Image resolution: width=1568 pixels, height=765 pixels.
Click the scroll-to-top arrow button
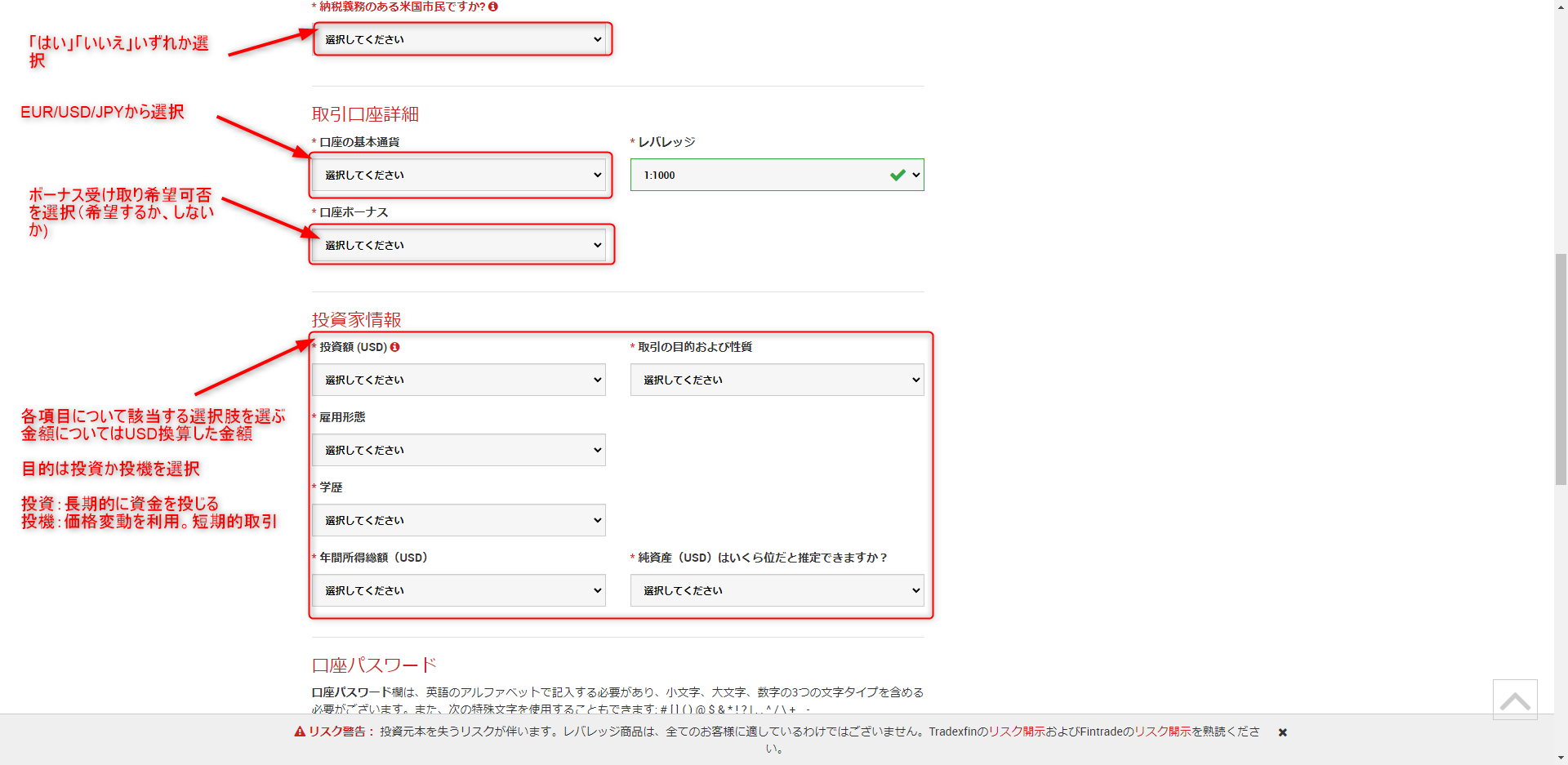tap(1515, 700)
